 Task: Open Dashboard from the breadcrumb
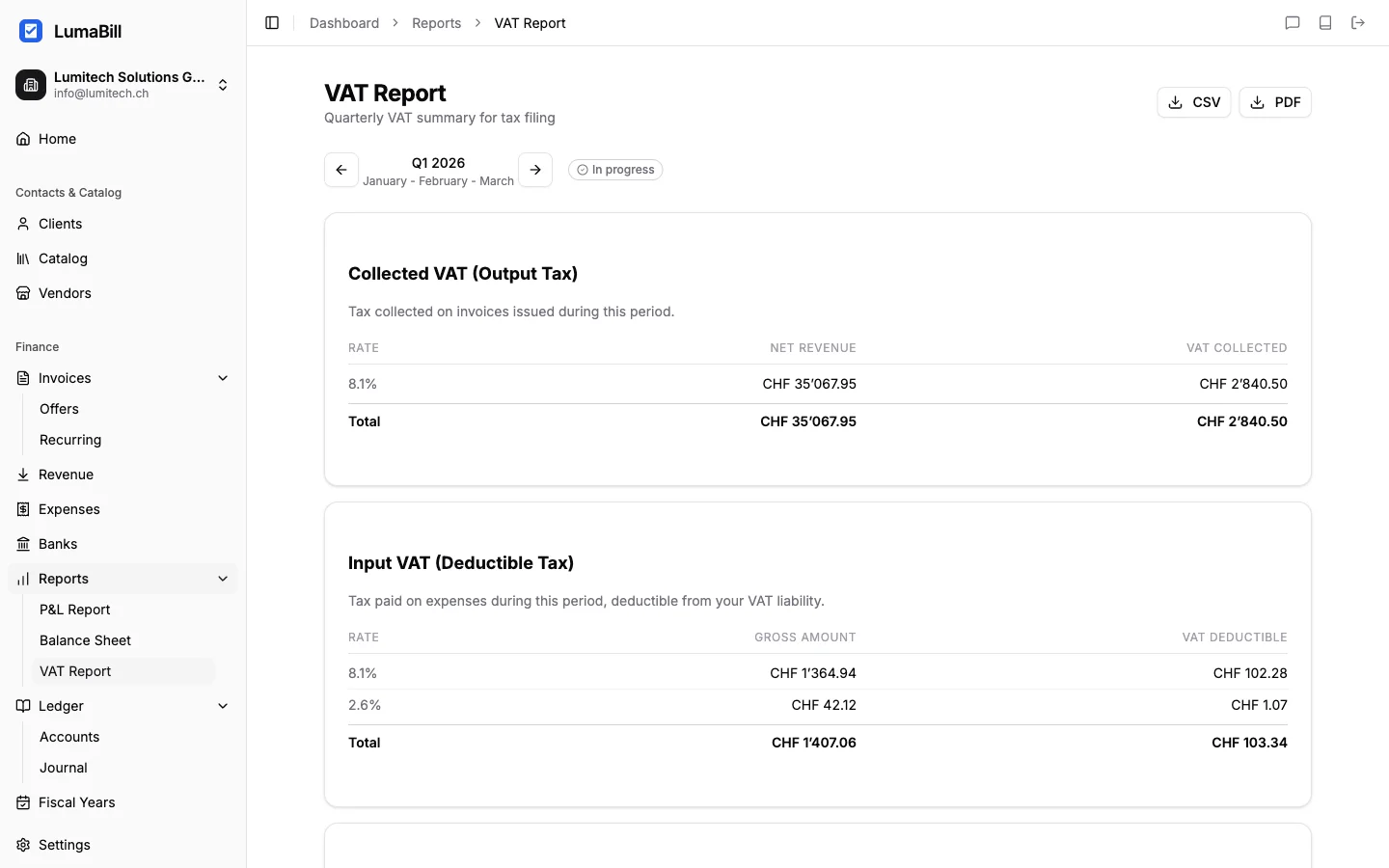[343, 22]
